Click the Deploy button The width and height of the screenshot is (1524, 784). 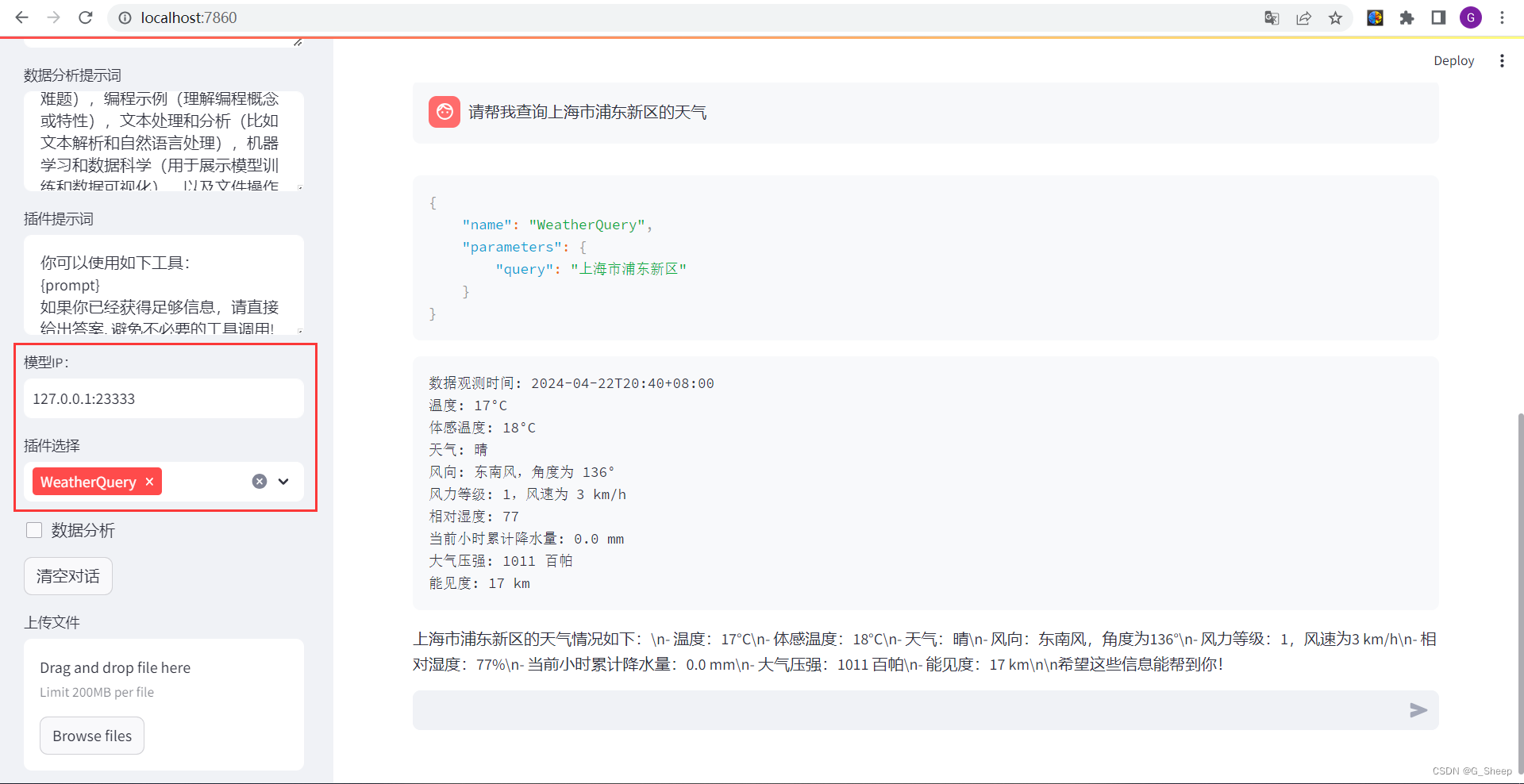pos(1453,60)
